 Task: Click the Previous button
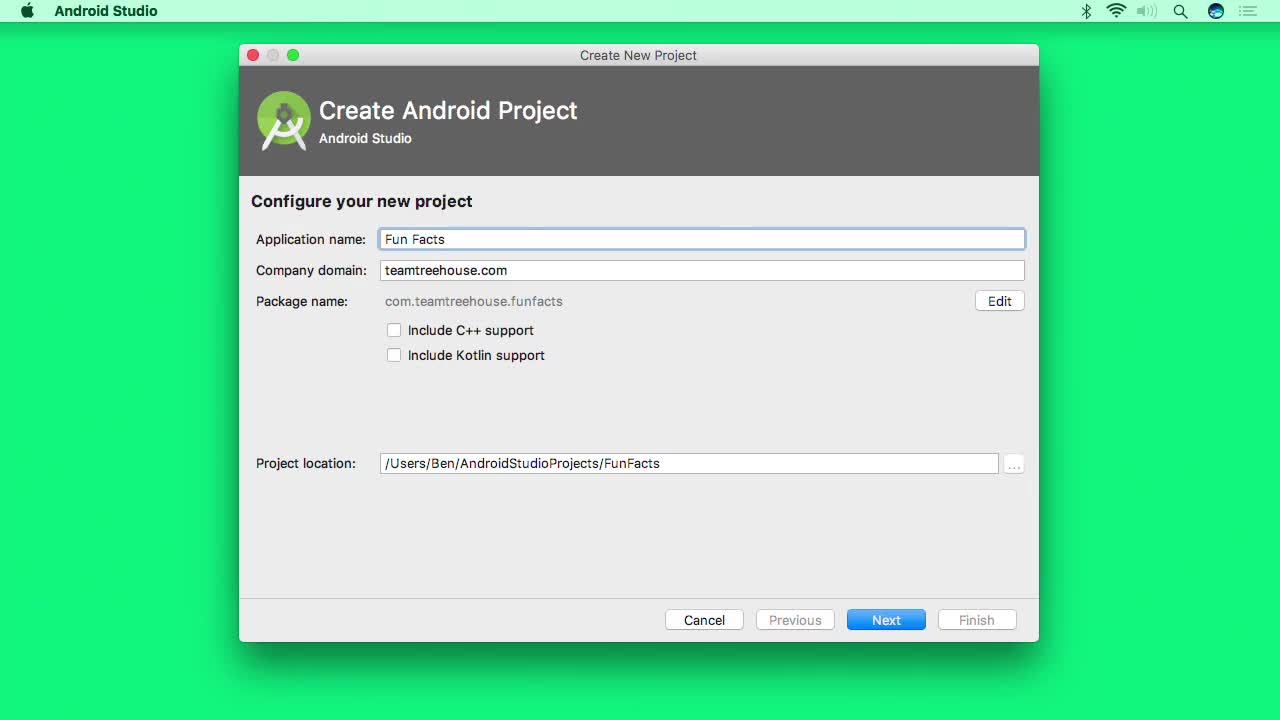[795, 619]
